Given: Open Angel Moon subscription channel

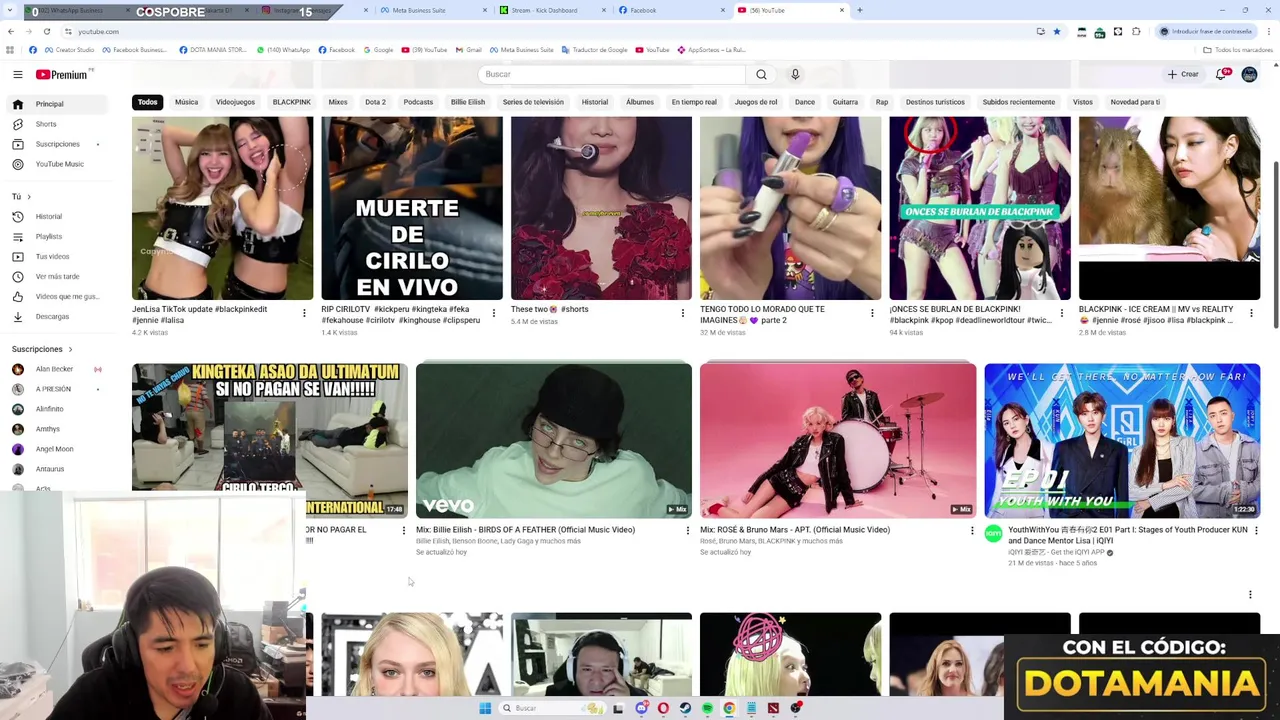Looking at the screenshot, I should point(55,449).
